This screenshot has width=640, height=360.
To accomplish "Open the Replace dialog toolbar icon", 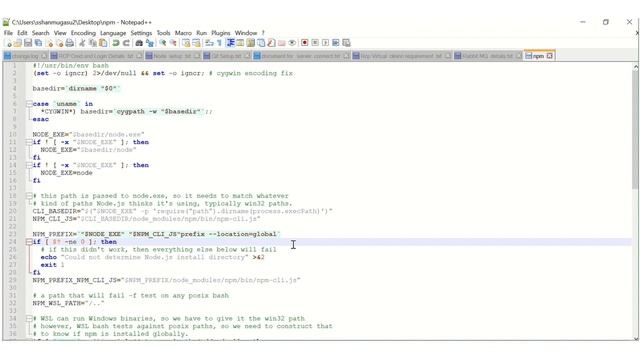I will 150,43.
